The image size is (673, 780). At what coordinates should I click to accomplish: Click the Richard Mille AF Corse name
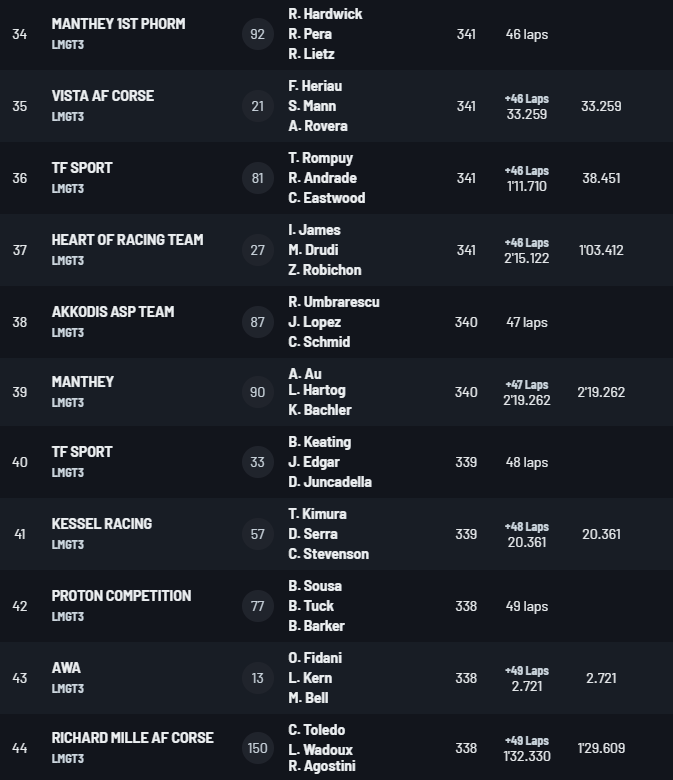133,738
